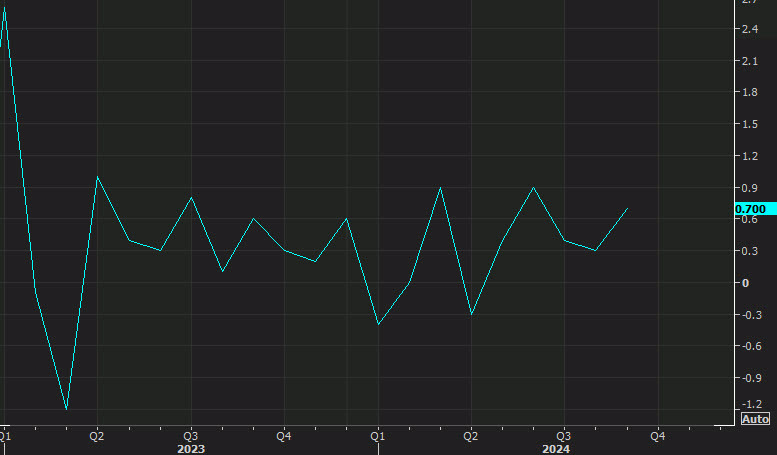Click the final data point of the line

coord(627,209)
